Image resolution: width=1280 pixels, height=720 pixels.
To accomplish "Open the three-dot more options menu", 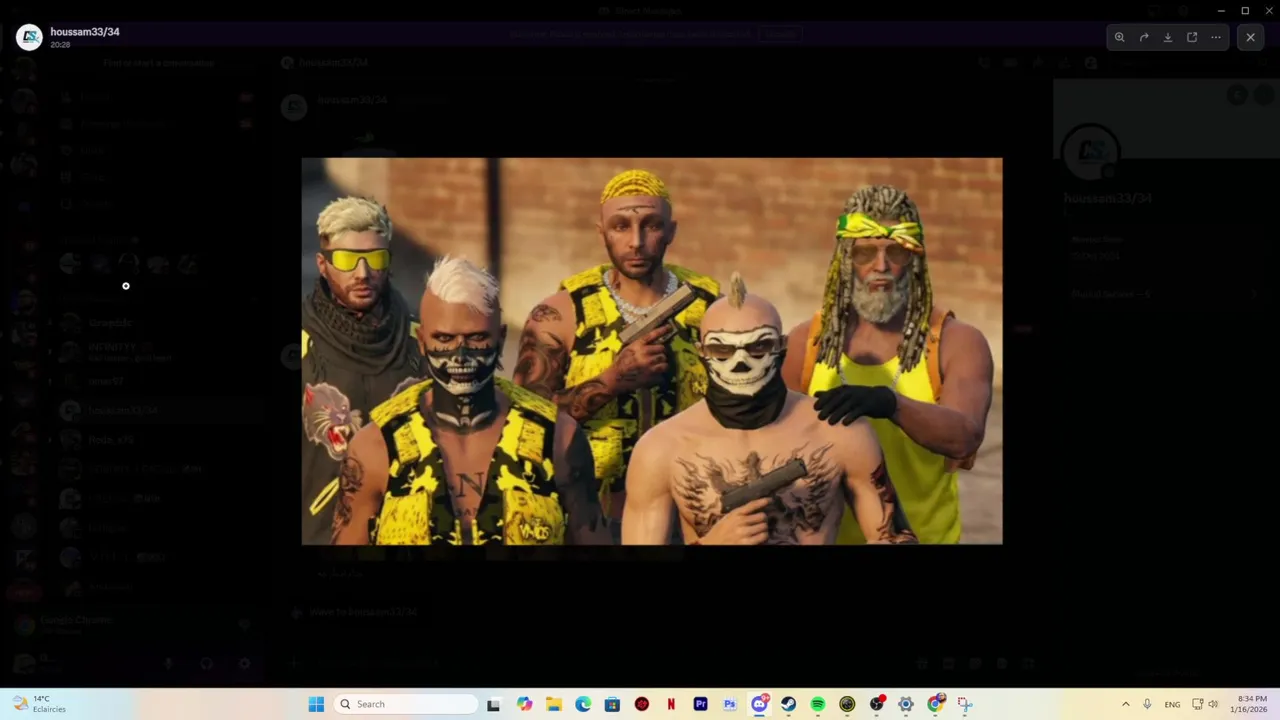I will point(1216,37).
